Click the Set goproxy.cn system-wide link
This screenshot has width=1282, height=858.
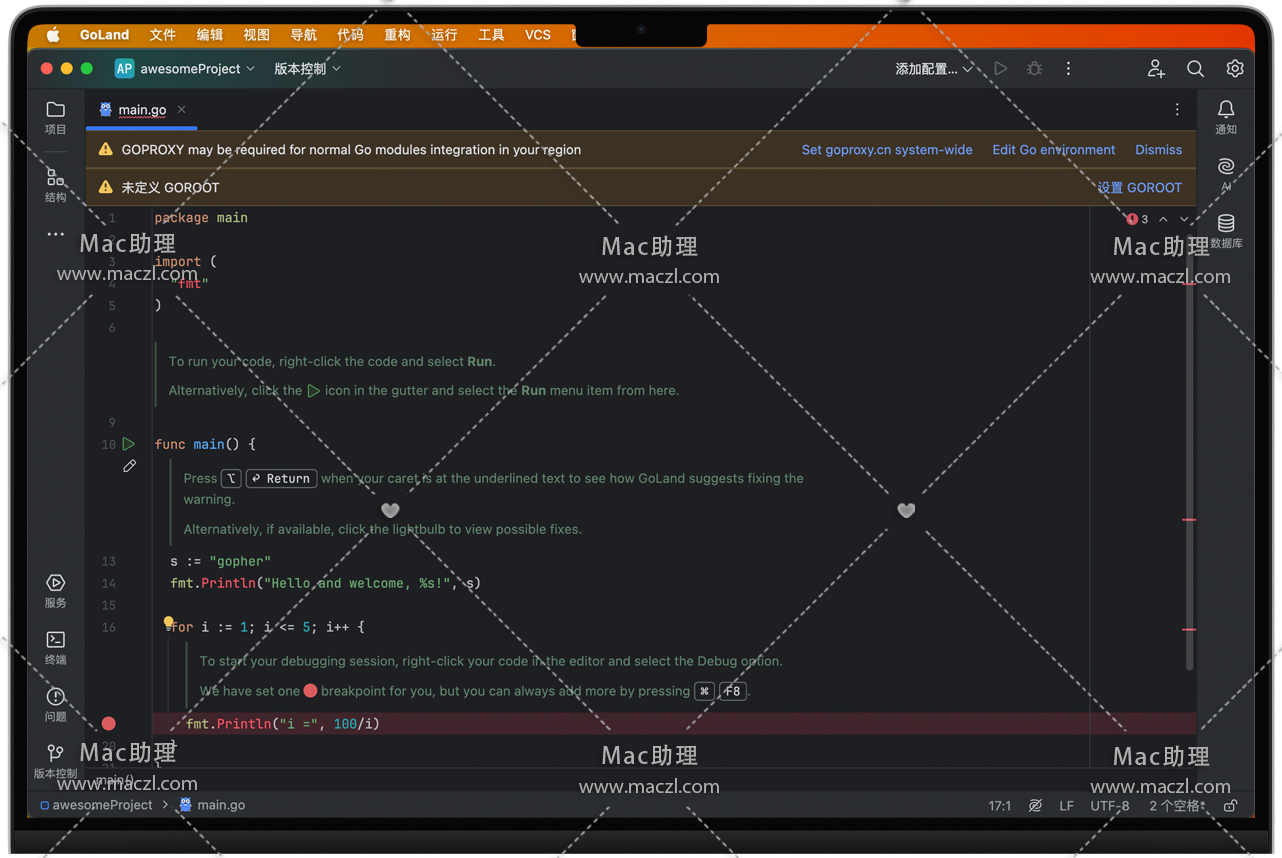click(886, 150)
